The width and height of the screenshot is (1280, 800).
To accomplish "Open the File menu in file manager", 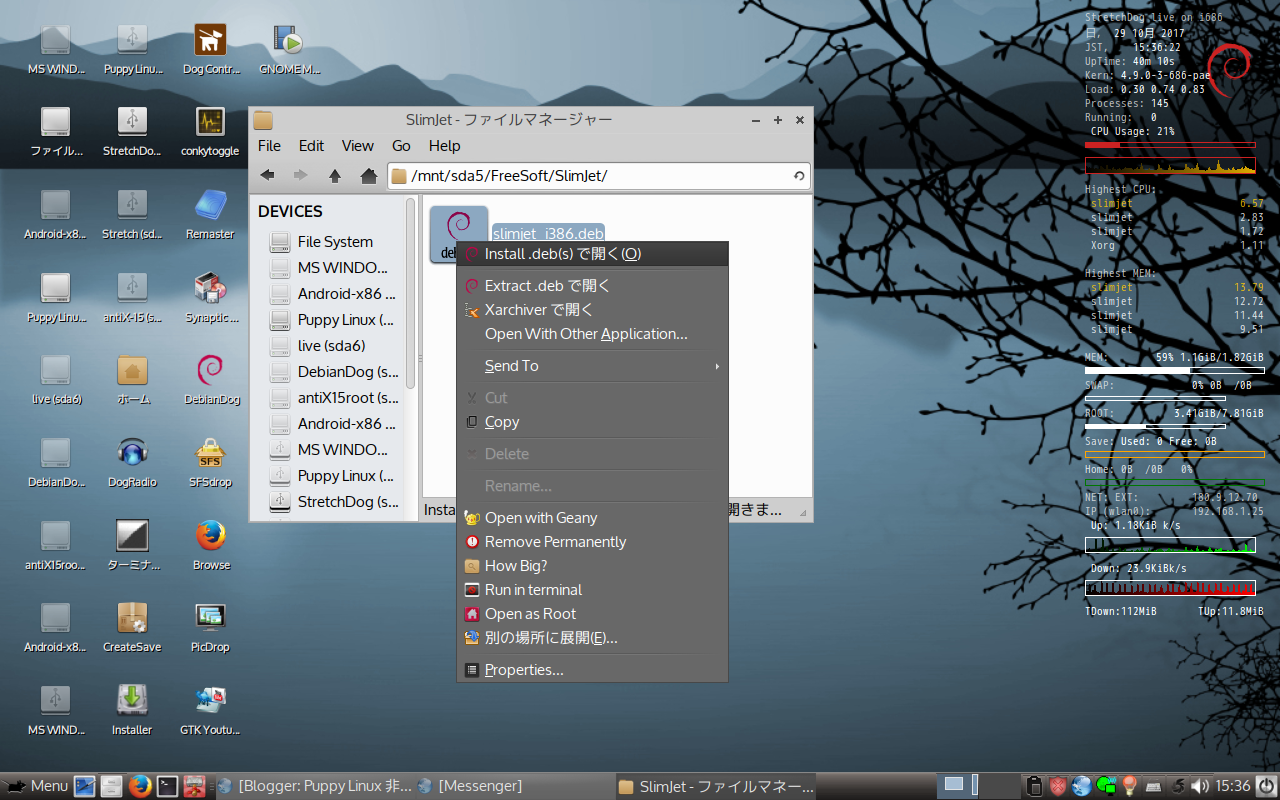I will tap(268, 146).
